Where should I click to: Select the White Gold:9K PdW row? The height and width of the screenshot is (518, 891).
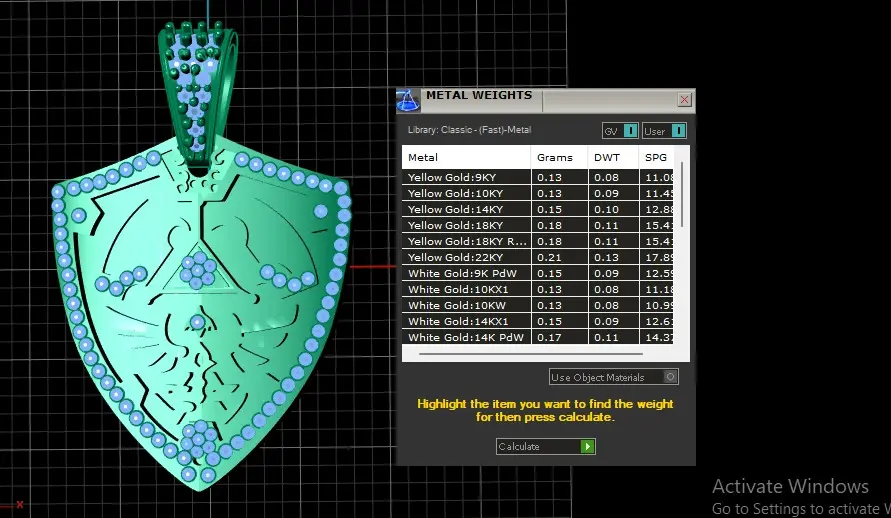click(x=538, y=273)
